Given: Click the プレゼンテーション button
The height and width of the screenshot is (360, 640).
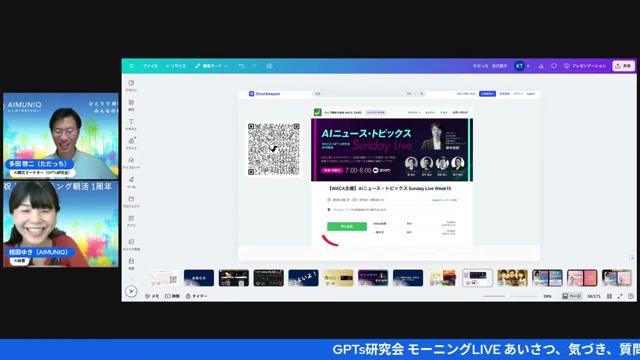Looking at the screenshot, I should click(585, 66).
